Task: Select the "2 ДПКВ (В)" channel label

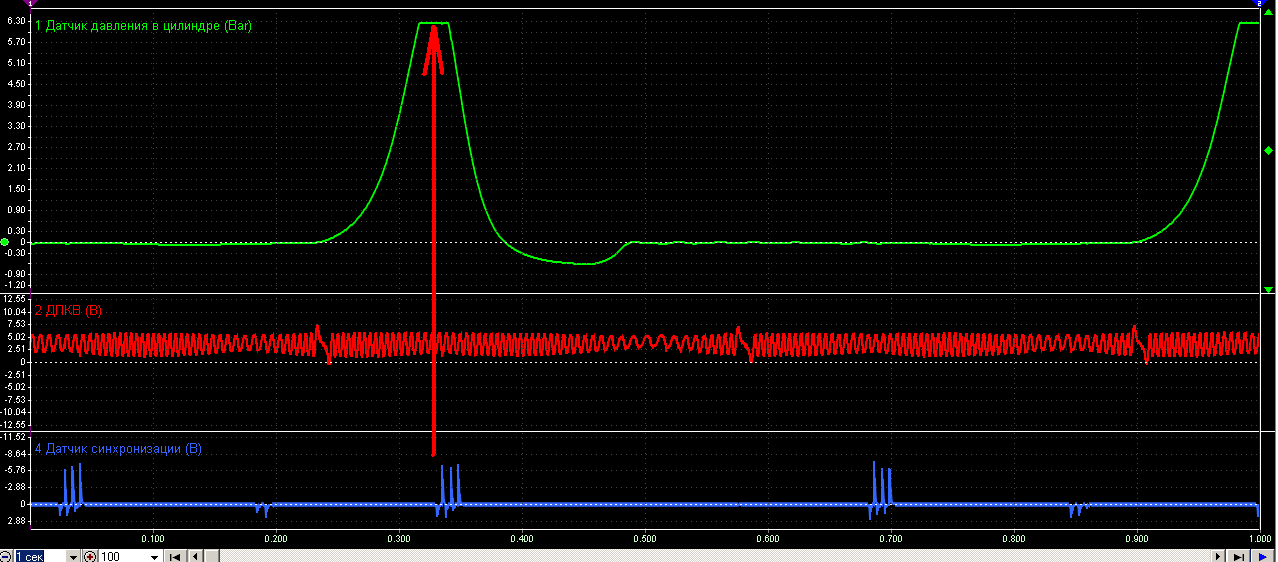Action: pyautogui.click(x=68, y=311)
